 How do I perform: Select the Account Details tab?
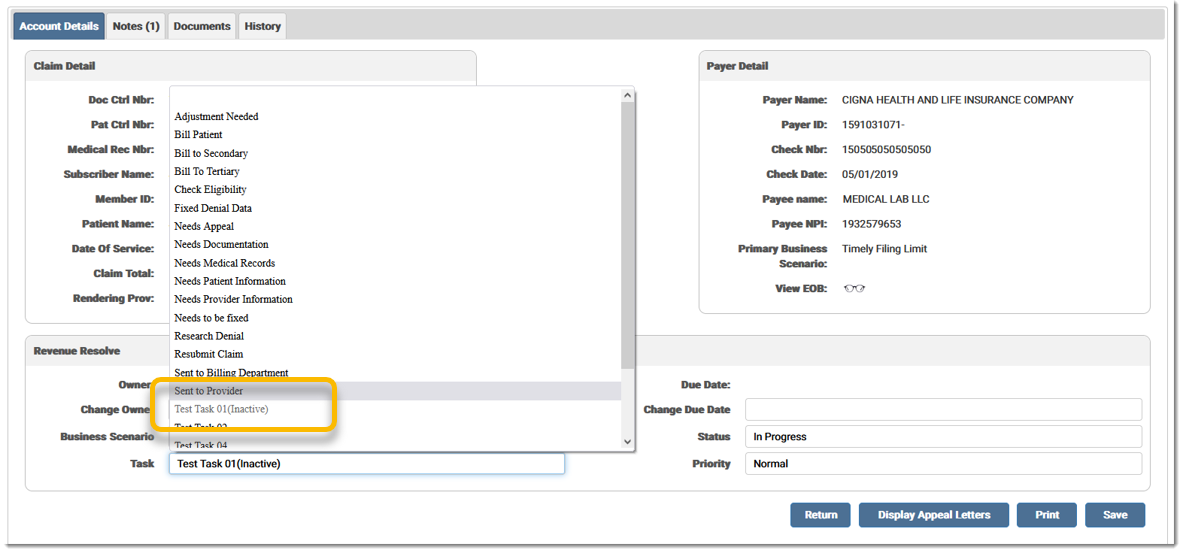pyautogui.click(x=59, y=26)
